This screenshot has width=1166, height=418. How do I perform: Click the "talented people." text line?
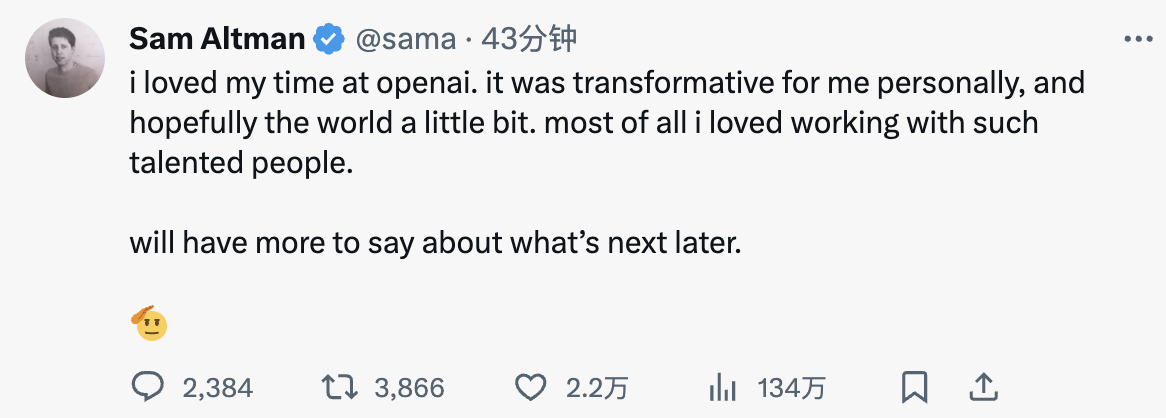click(242, 163)
